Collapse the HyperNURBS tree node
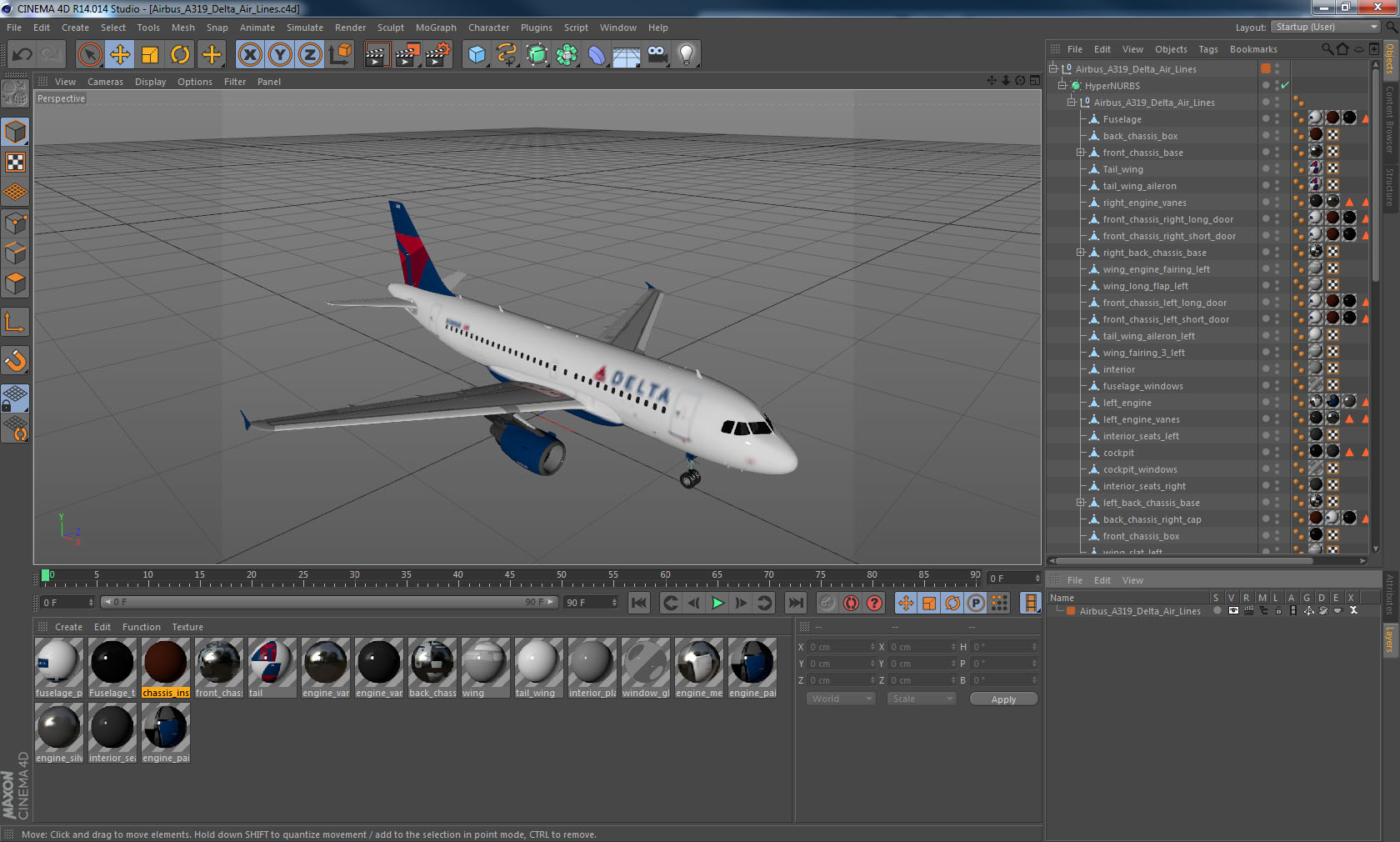Viewport: 1400px width, 842px height. tap(1062, 86)
